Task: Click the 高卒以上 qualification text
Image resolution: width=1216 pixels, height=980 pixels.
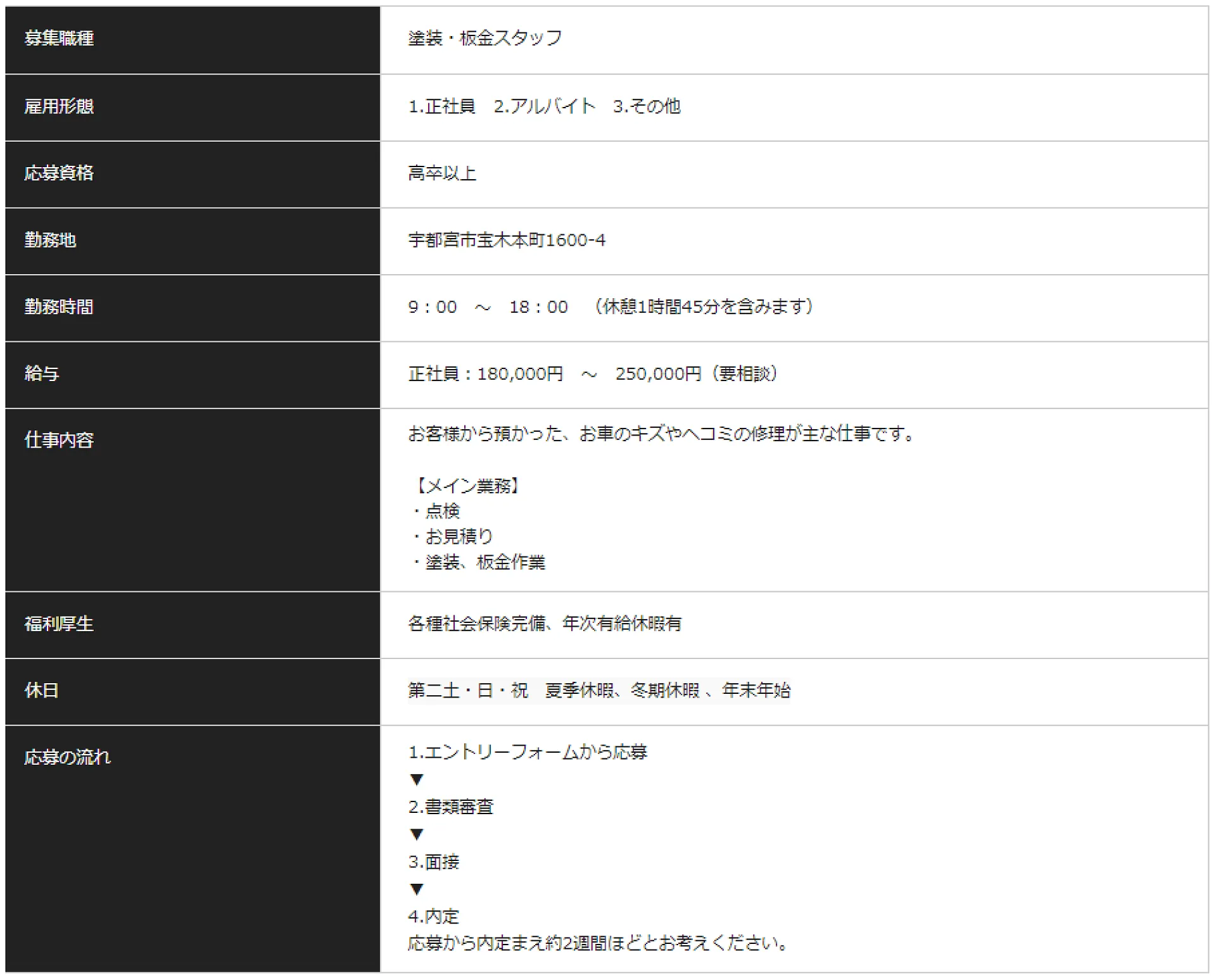Action: 441,173
